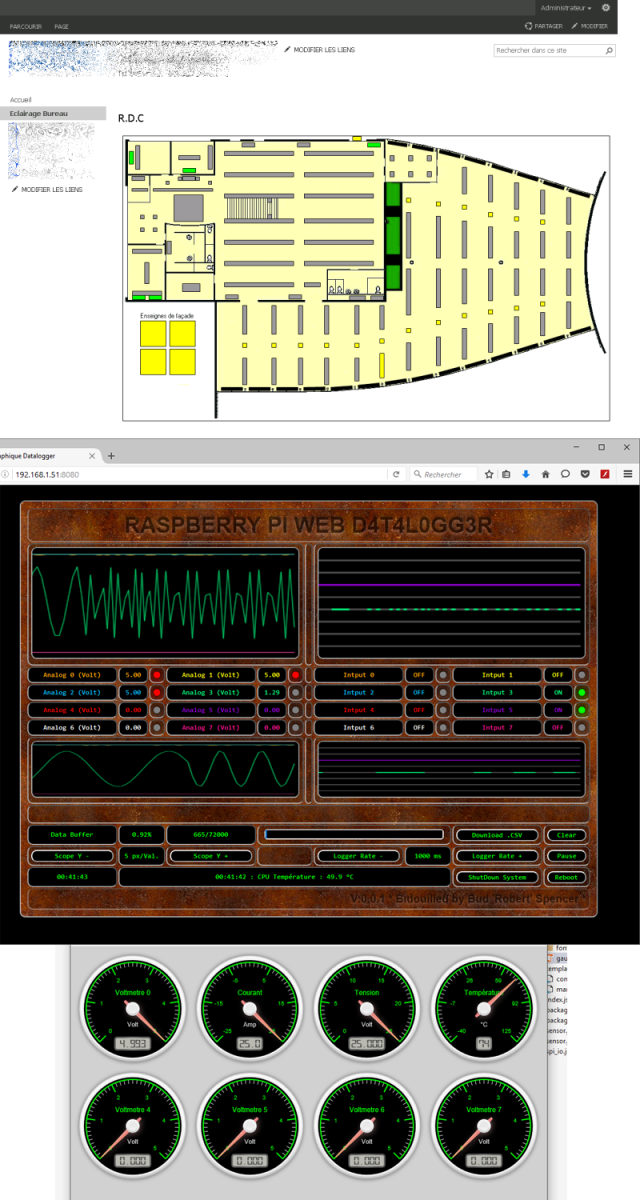Click the 1000 ms logger rate value
This screenshot has width=640, height=1200.
point(428,856)
